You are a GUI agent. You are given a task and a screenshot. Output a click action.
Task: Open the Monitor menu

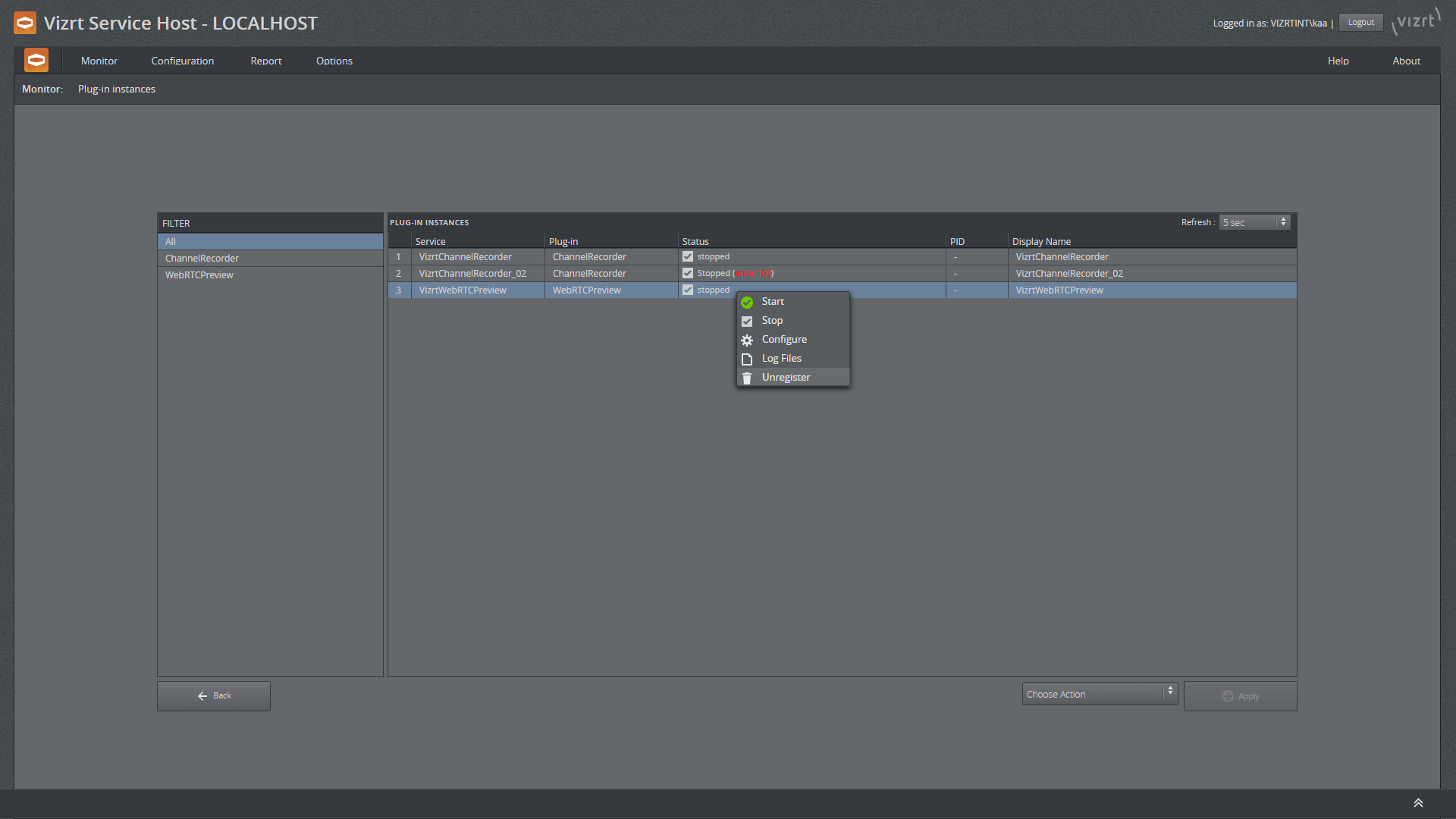pos(99,61)
